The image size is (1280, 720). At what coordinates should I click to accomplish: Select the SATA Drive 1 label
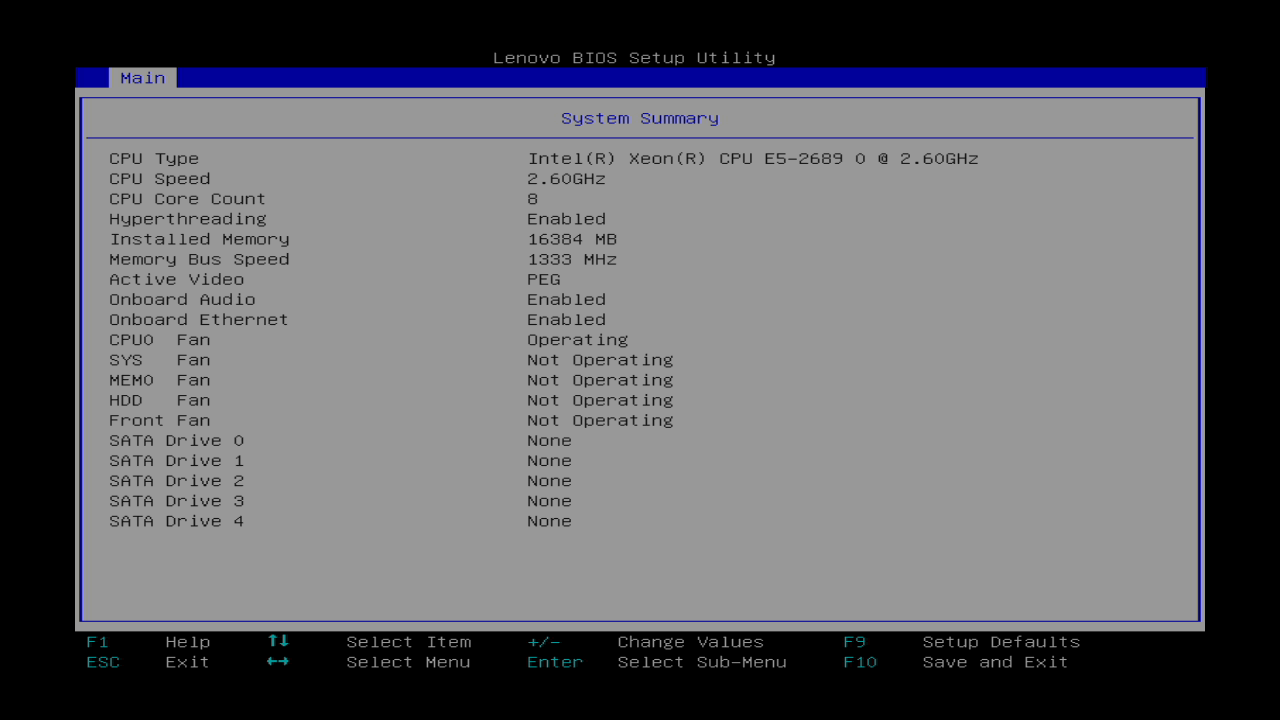click(x=176, y=460)
